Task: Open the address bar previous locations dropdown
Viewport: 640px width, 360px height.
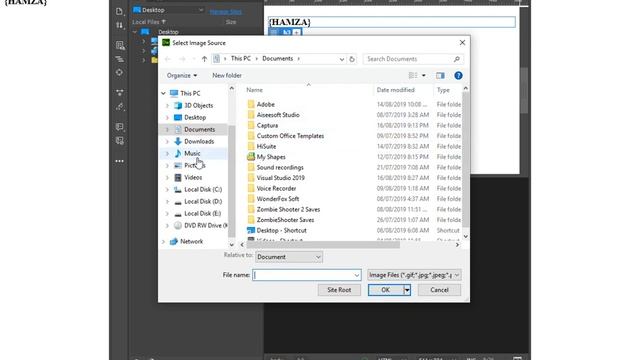Action: click(342, 59)
